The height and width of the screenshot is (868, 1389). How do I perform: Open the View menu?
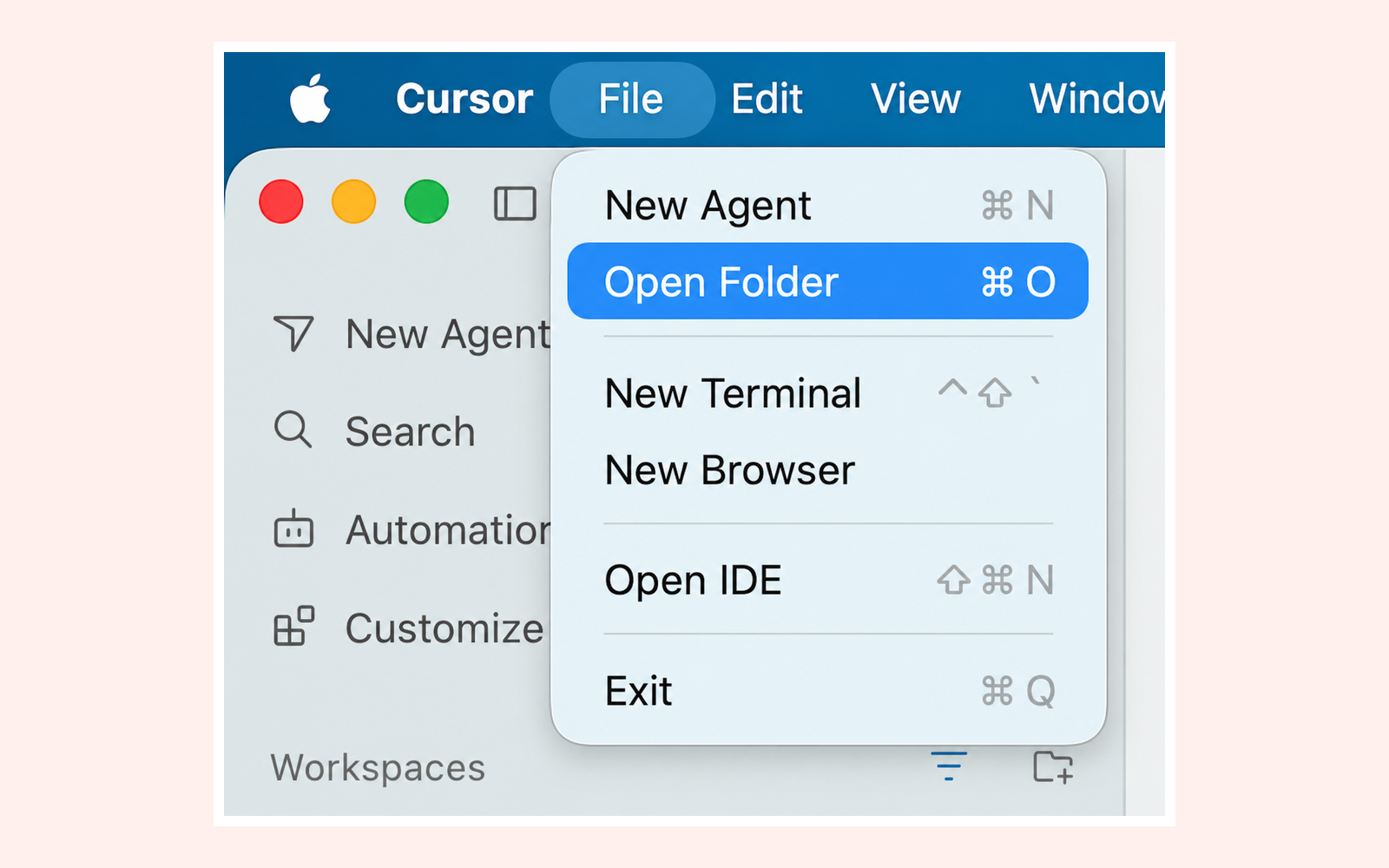tap(916, 99)
